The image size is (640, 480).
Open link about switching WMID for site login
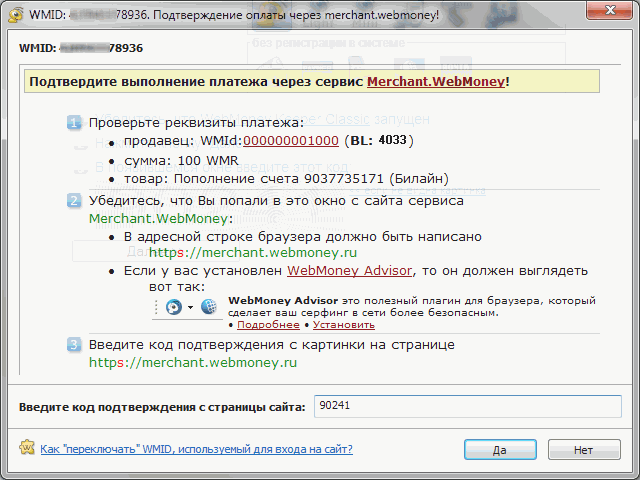(x=196, y=449)
